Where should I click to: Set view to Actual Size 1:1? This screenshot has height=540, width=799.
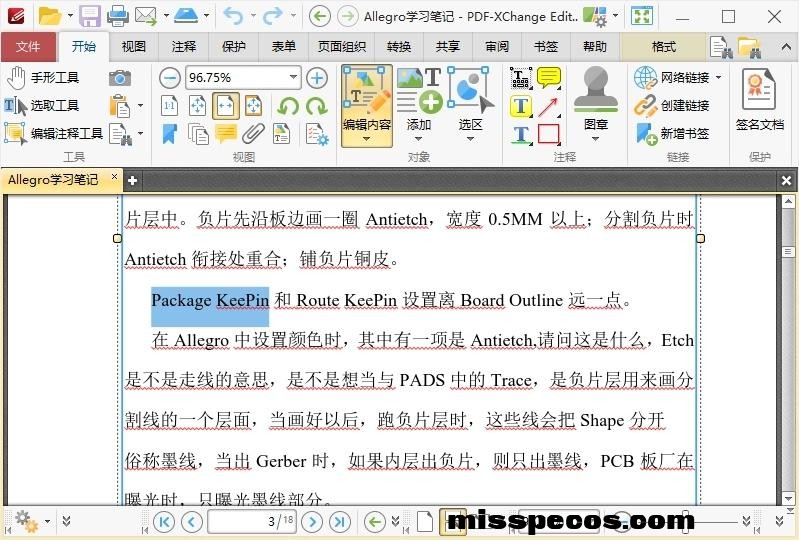[x=170, y=106]
